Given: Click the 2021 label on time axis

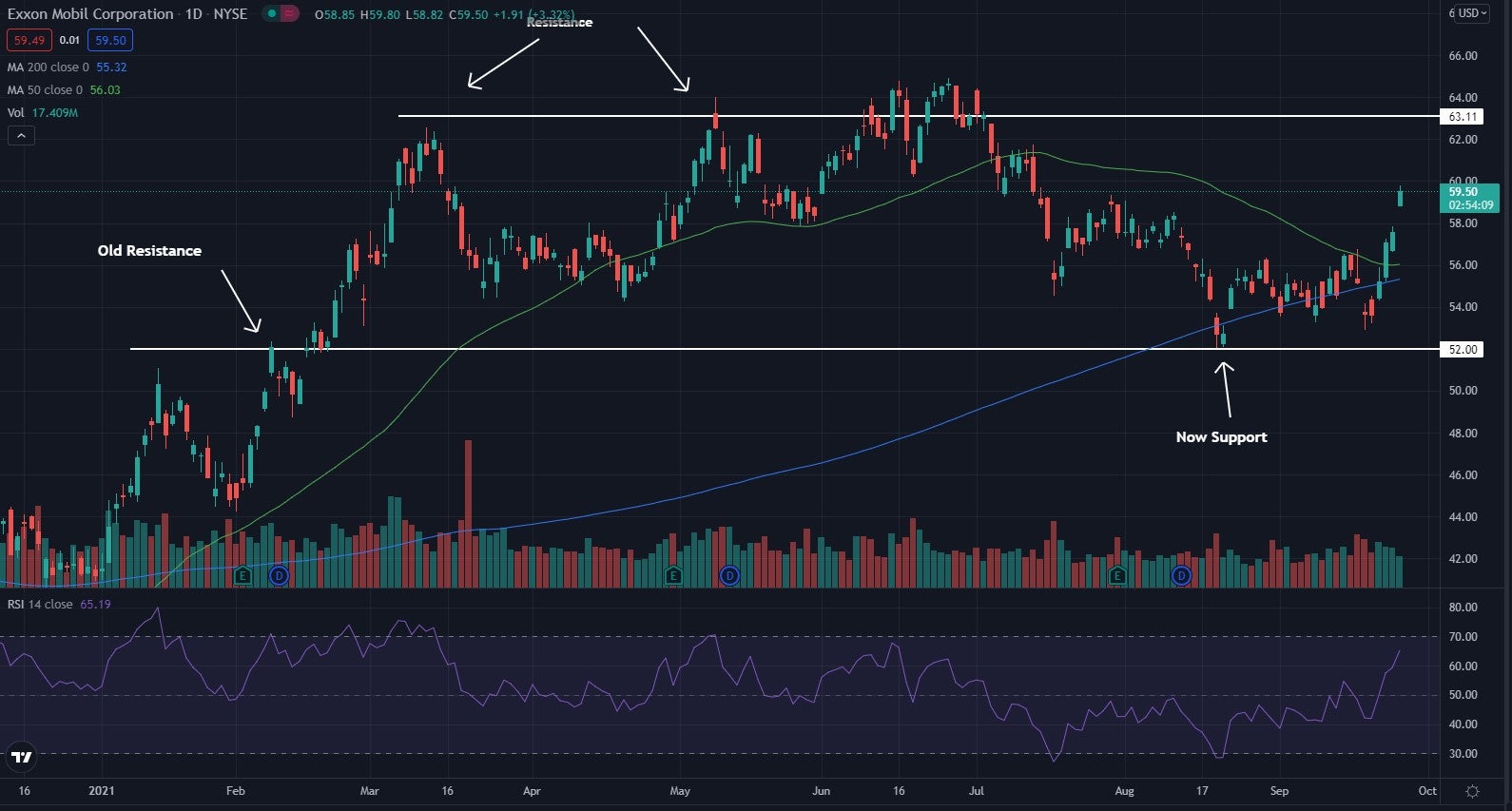Looking at the screenshot, I should pos(101,791).
